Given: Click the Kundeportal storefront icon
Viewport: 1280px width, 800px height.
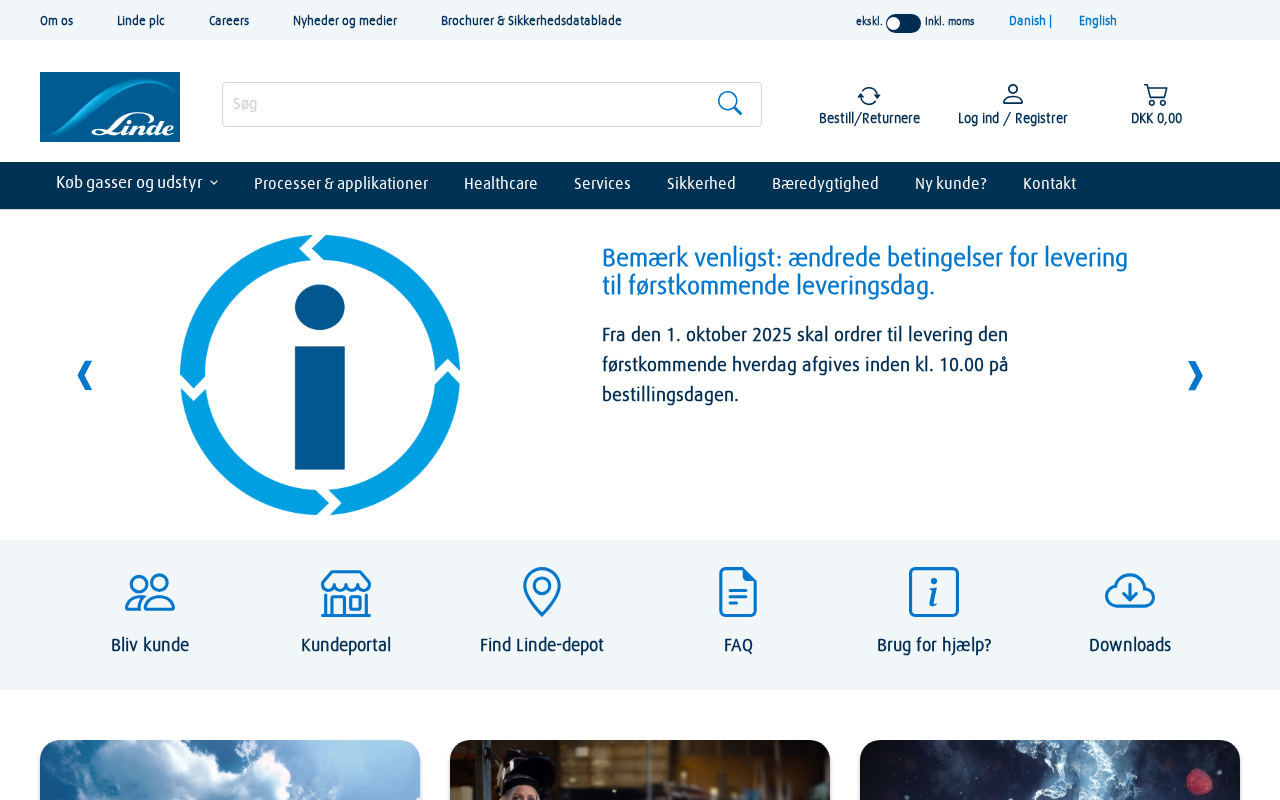Looking at the screenshot, I should [x=346, y=592].
